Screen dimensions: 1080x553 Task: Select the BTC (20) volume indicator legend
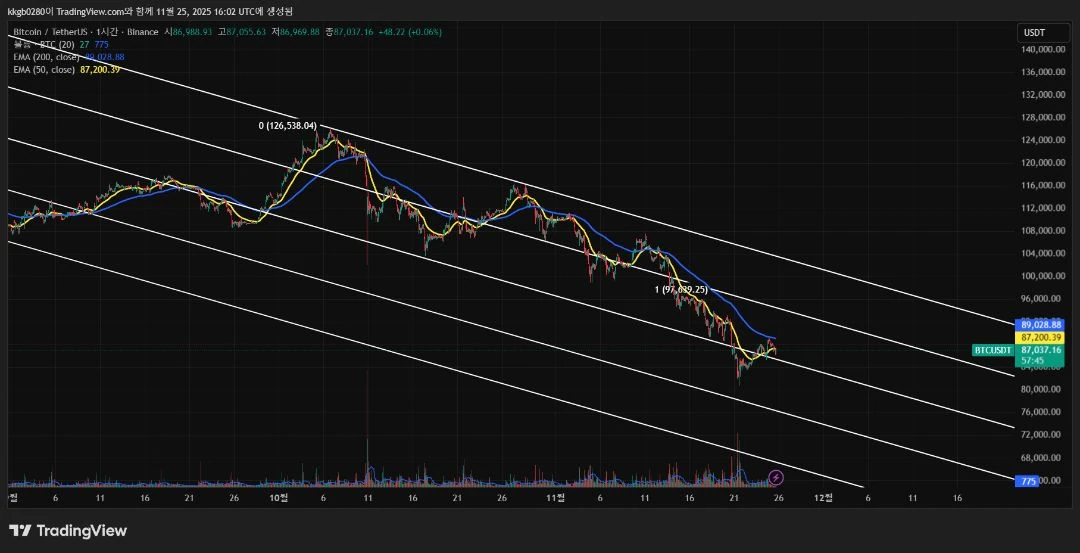(x=43, y=44)
